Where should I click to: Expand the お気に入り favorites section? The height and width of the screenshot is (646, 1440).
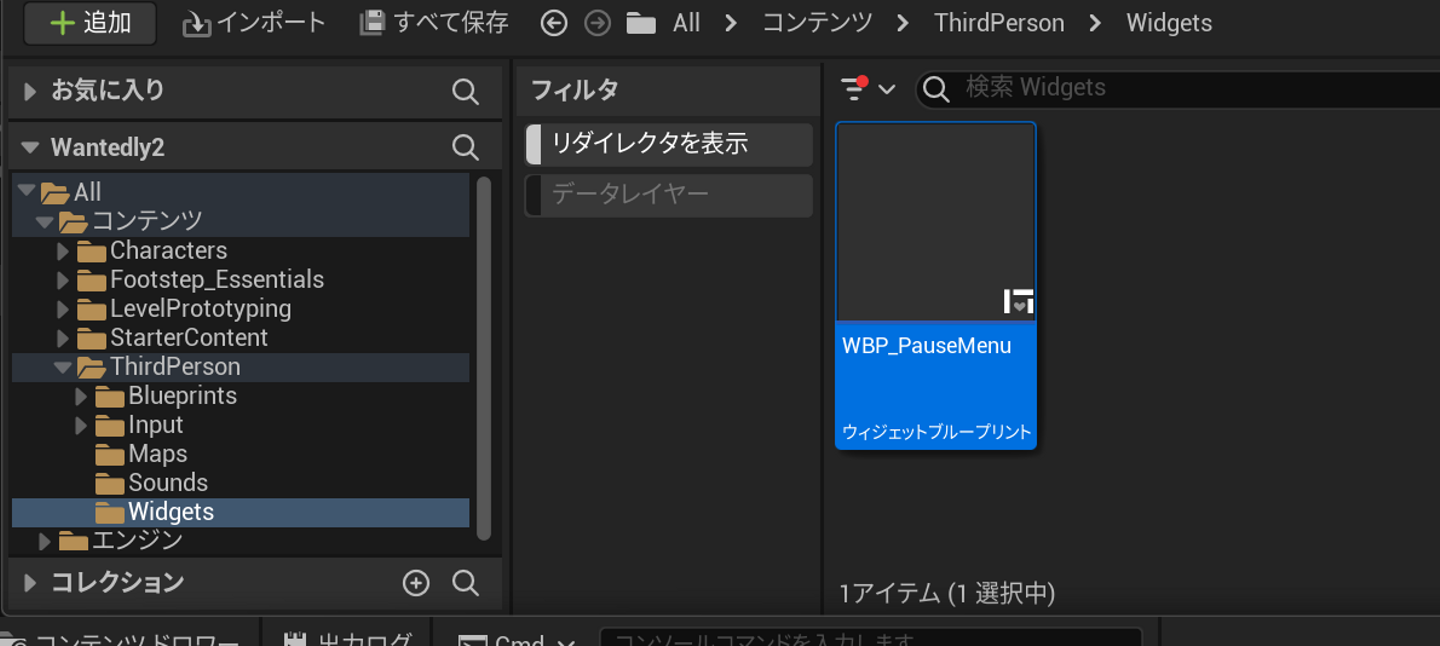click(x=30, y=91)
